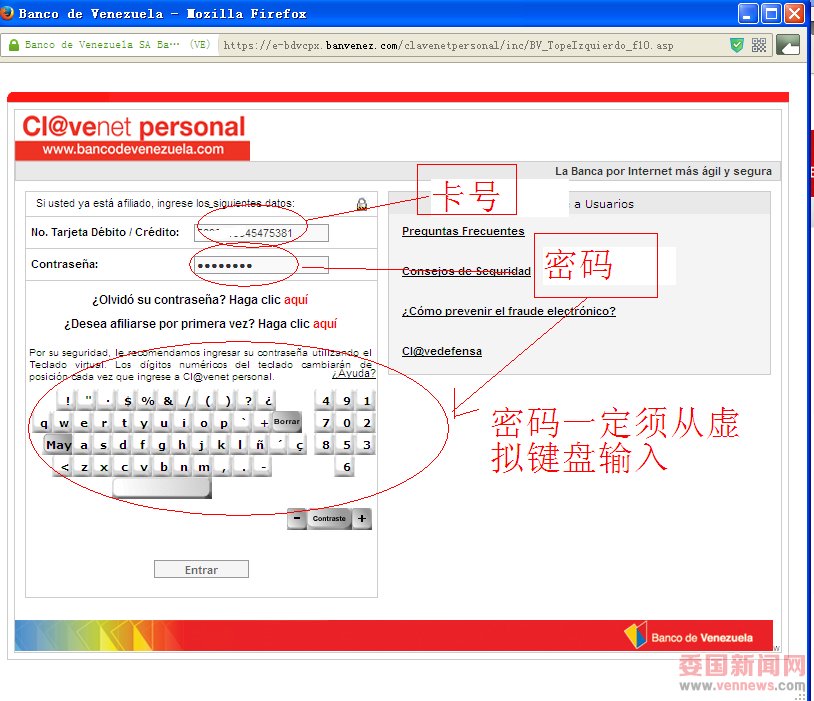Tap digit 3 on virtual numeric pad

coord(367,445)
